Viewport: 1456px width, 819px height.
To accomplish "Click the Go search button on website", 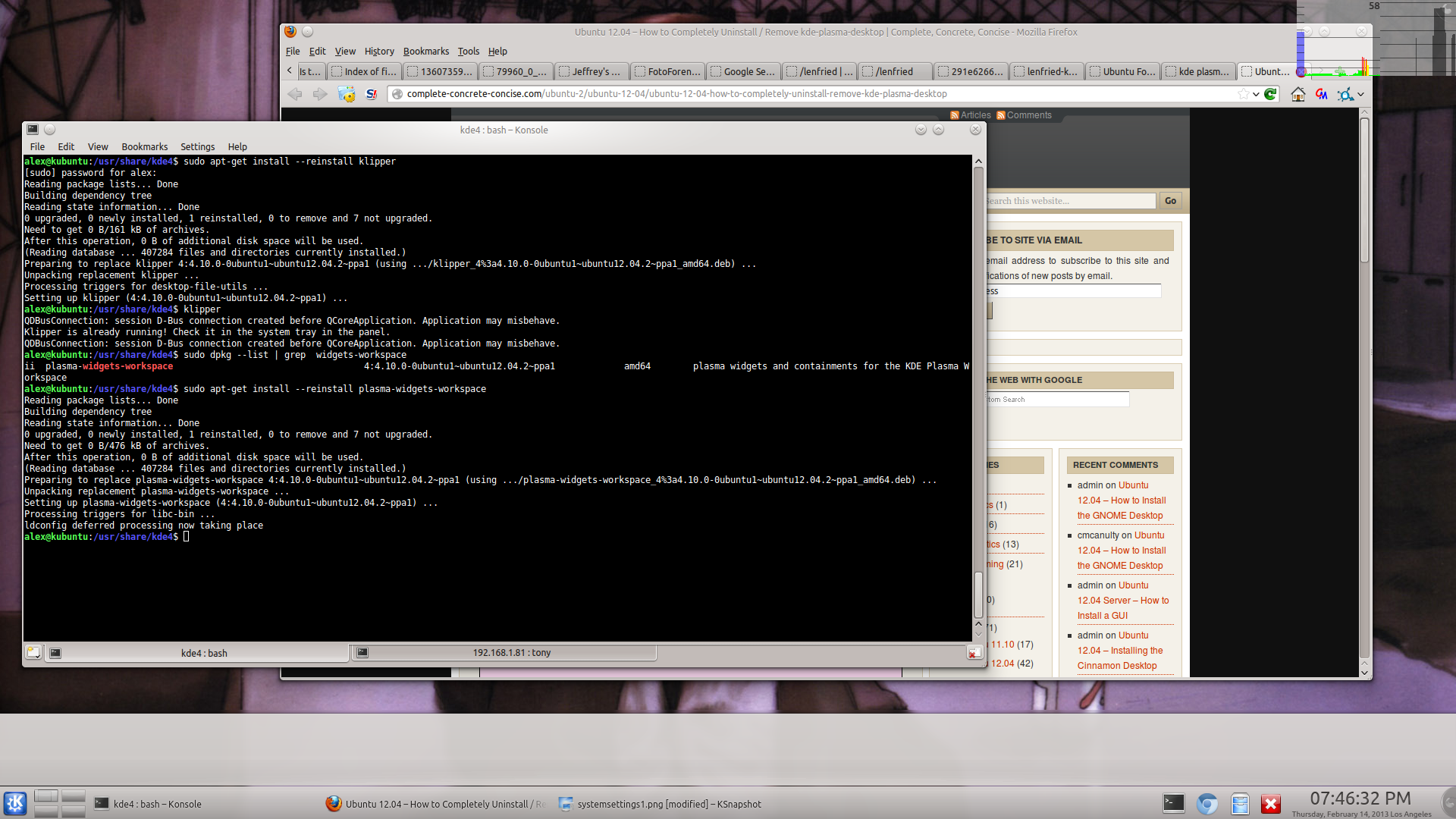I will [1170, 201].
